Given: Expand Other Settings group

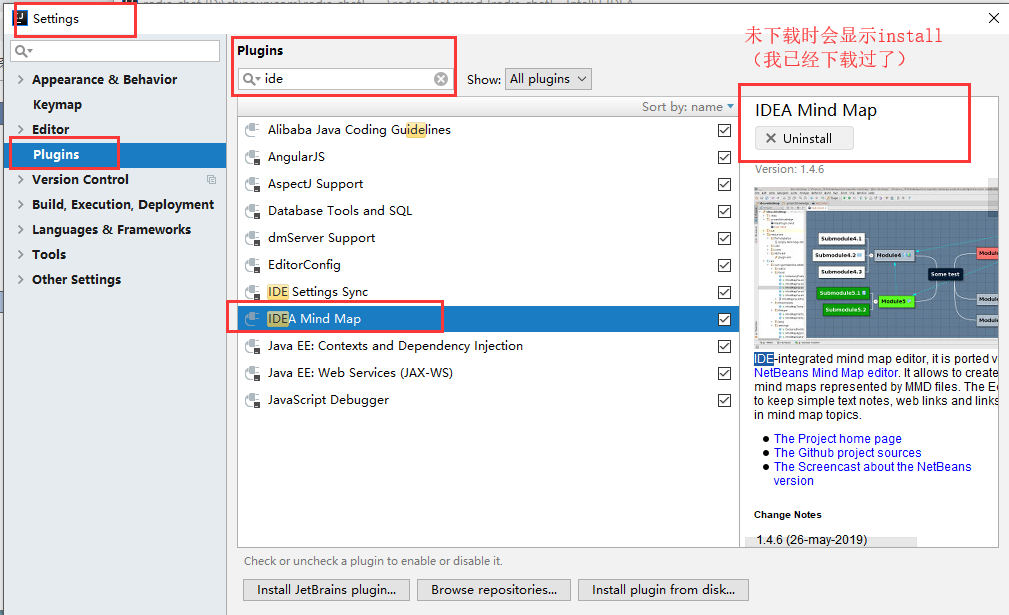Looking at the screenshot, I should click(21, 280).
